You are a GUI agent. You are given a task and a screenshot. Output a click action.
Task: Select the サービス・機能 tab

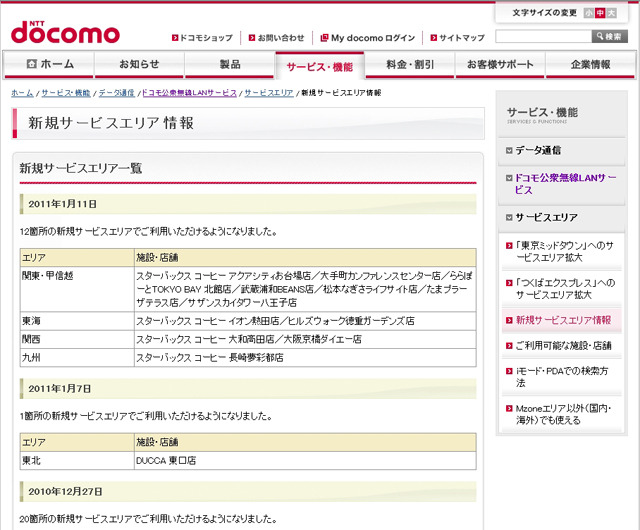[320, 66]
